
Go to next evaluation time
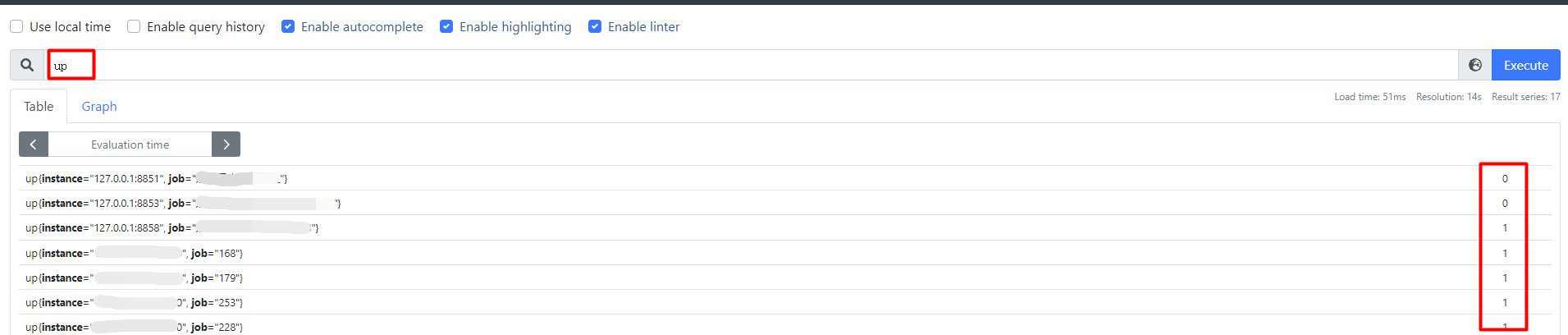(226, 145)
